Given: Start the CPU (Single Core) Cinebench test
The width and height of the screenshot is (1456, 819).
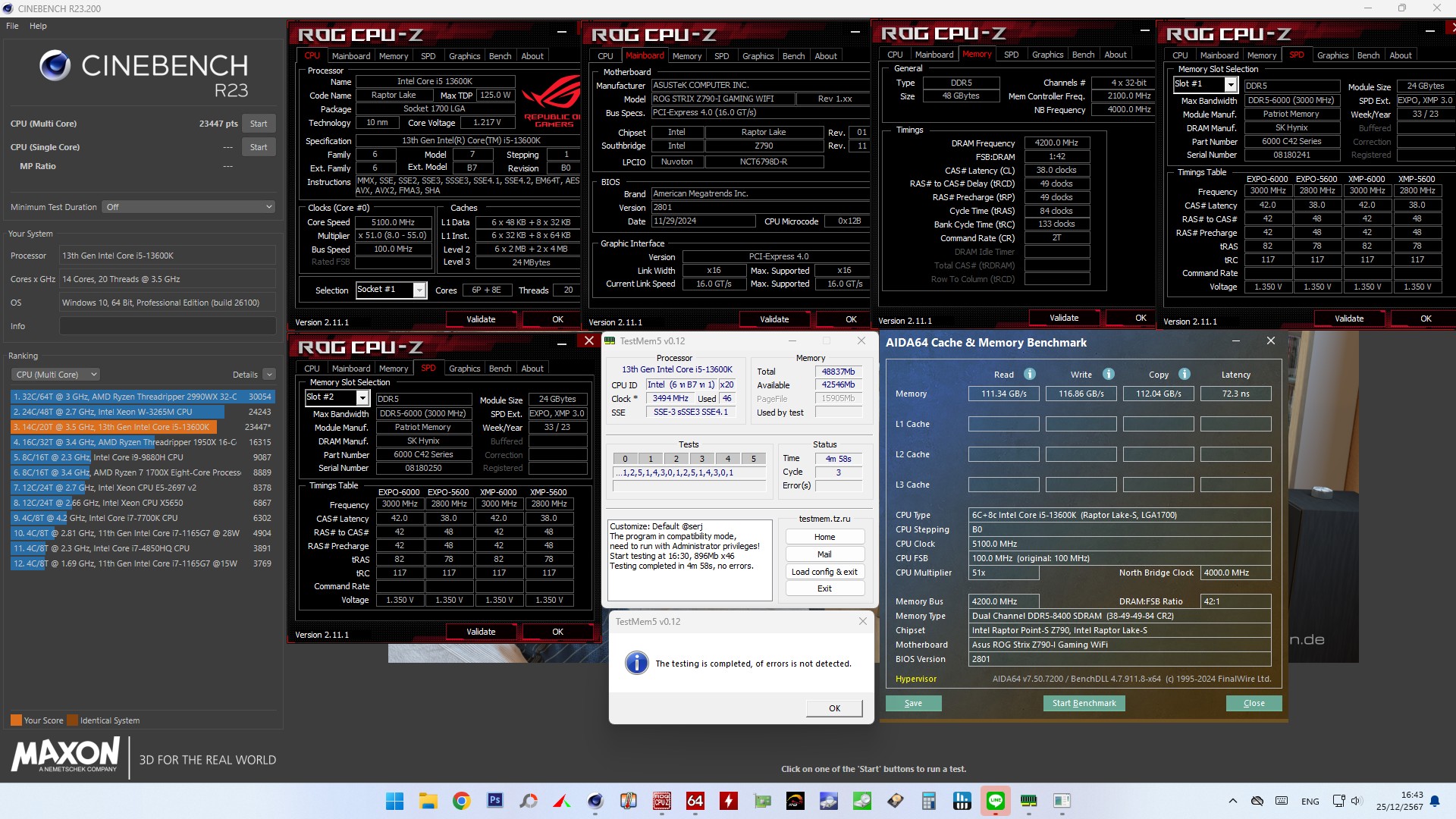Looking at the screenshot, I should [259, 147].
